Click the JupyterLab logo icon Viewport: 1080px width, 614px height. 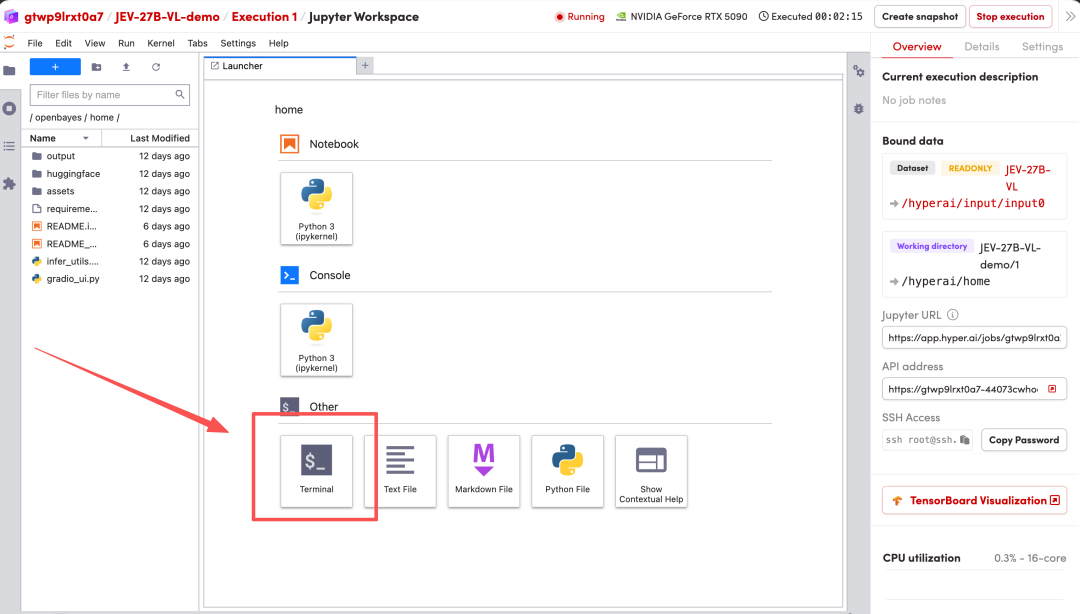pyautogui.click(x=9, y=43)
